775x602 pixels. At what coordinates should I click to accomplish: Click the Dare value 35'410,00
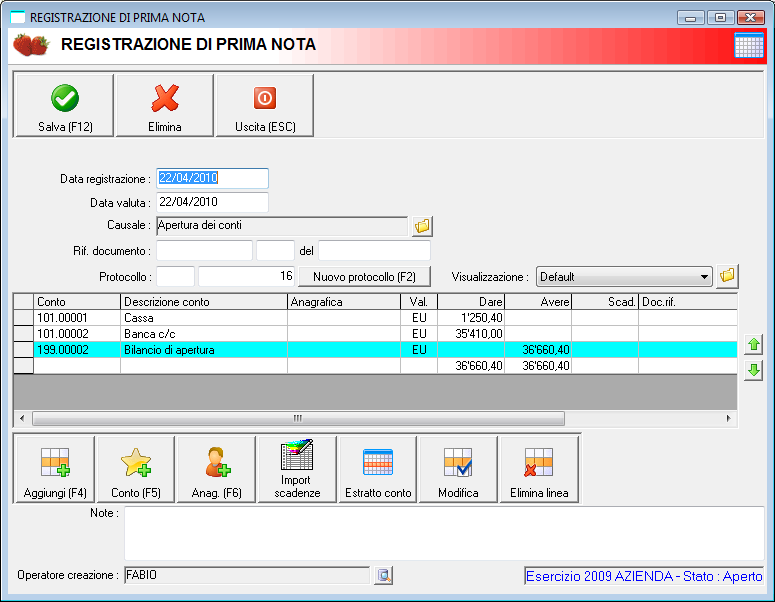coord(471,334)
